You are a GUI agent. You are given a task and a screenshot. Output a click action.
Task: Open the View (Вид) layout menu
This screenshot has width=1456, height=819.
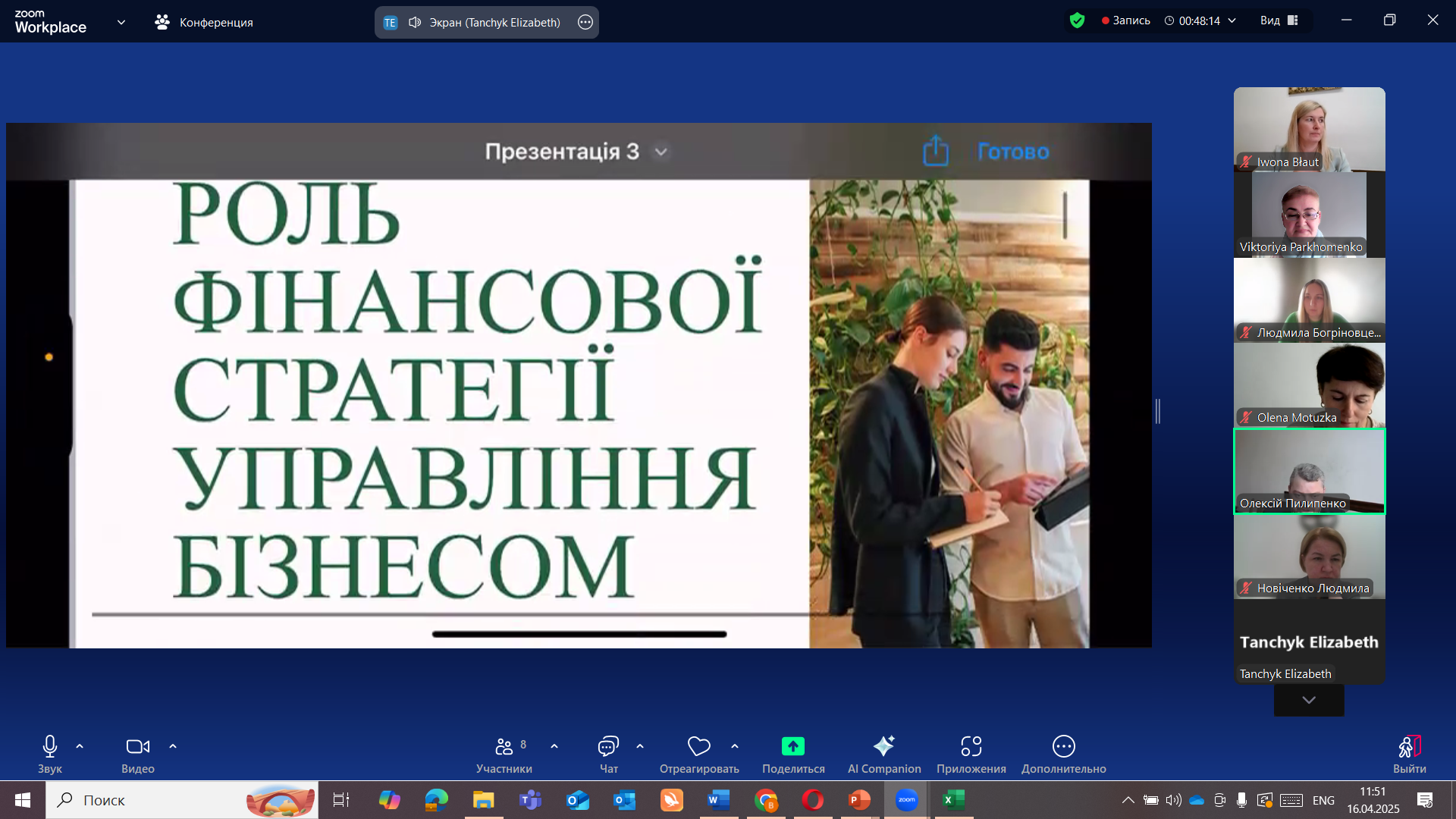coord(1279,20)
